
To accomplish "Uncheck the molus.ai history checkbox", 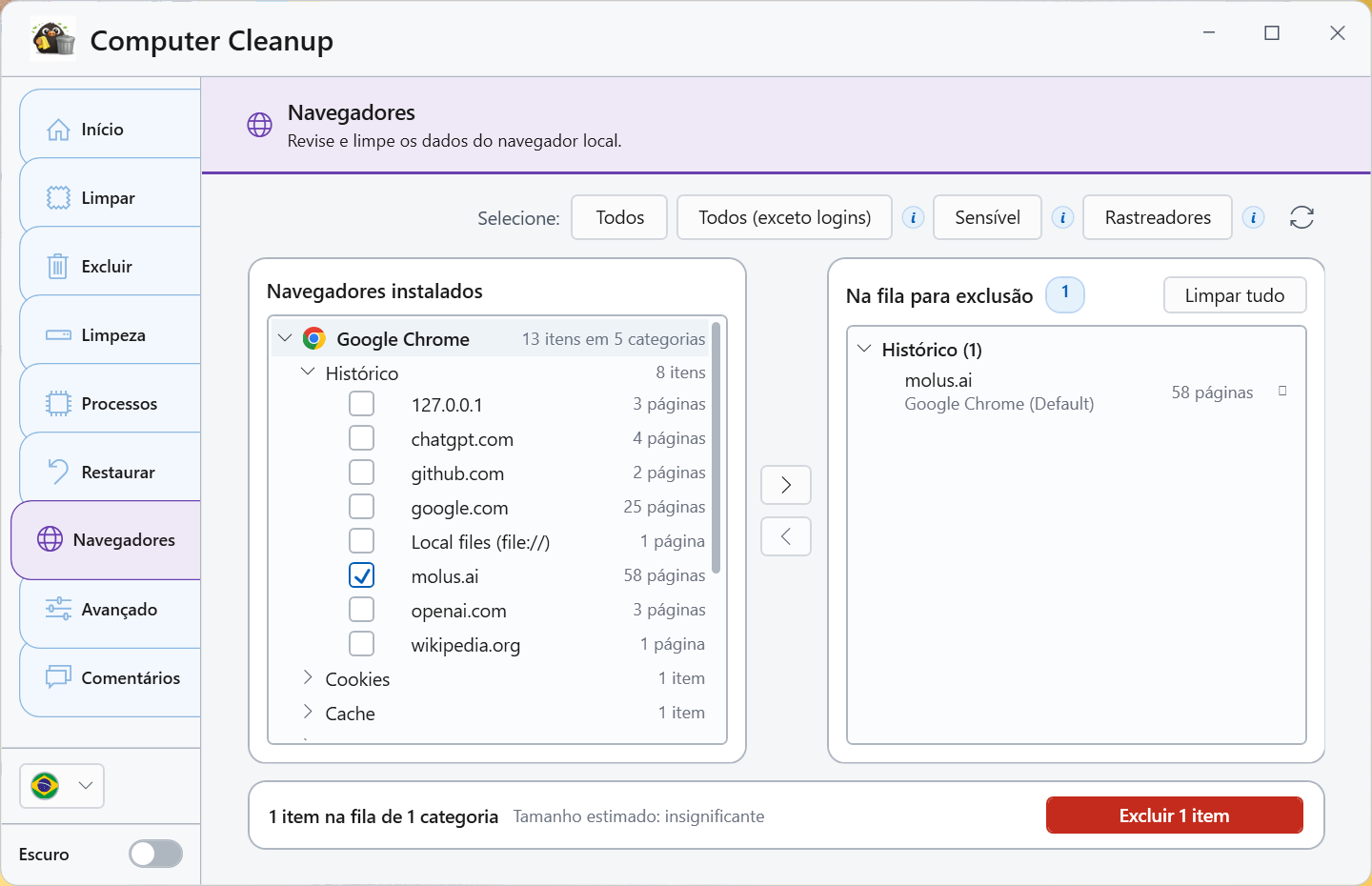I will click(362, 575).
